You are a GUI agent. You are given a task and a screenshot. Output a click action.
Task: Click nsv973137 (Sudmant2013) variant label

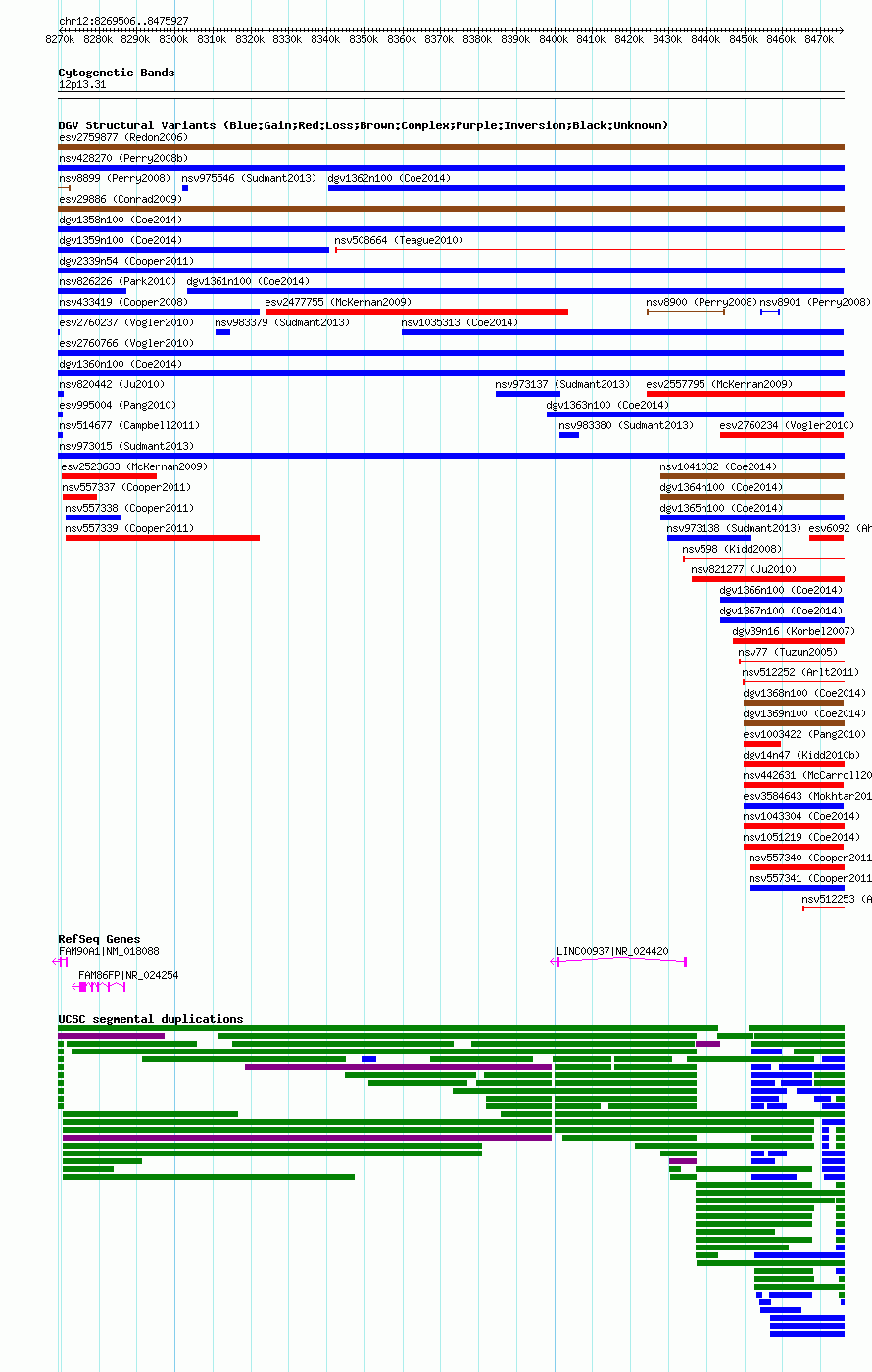point(563,385)
